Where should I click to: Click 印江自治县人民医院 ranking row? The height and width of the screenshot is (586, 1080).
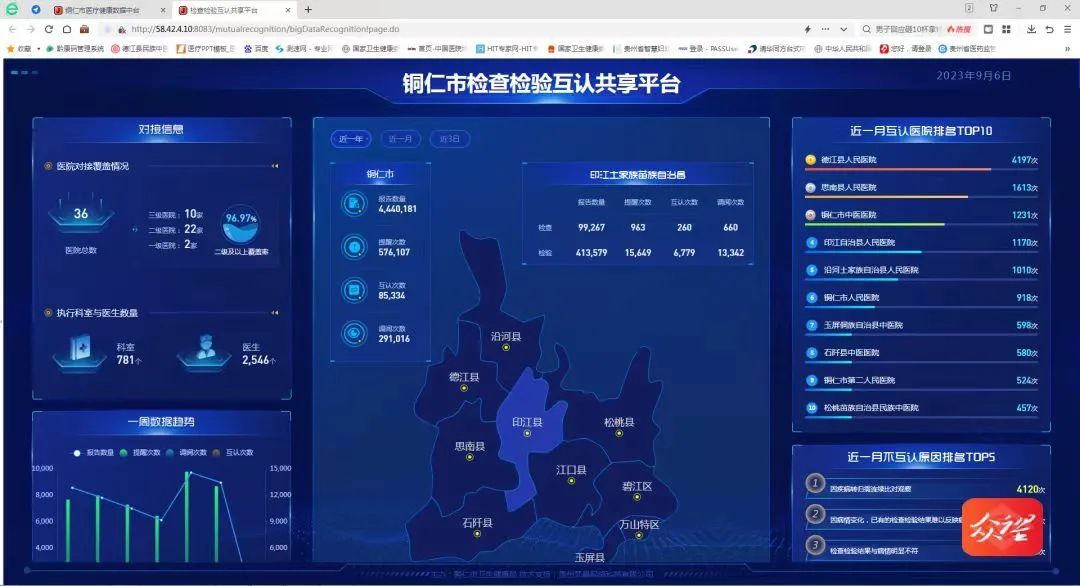coord(922,243)
